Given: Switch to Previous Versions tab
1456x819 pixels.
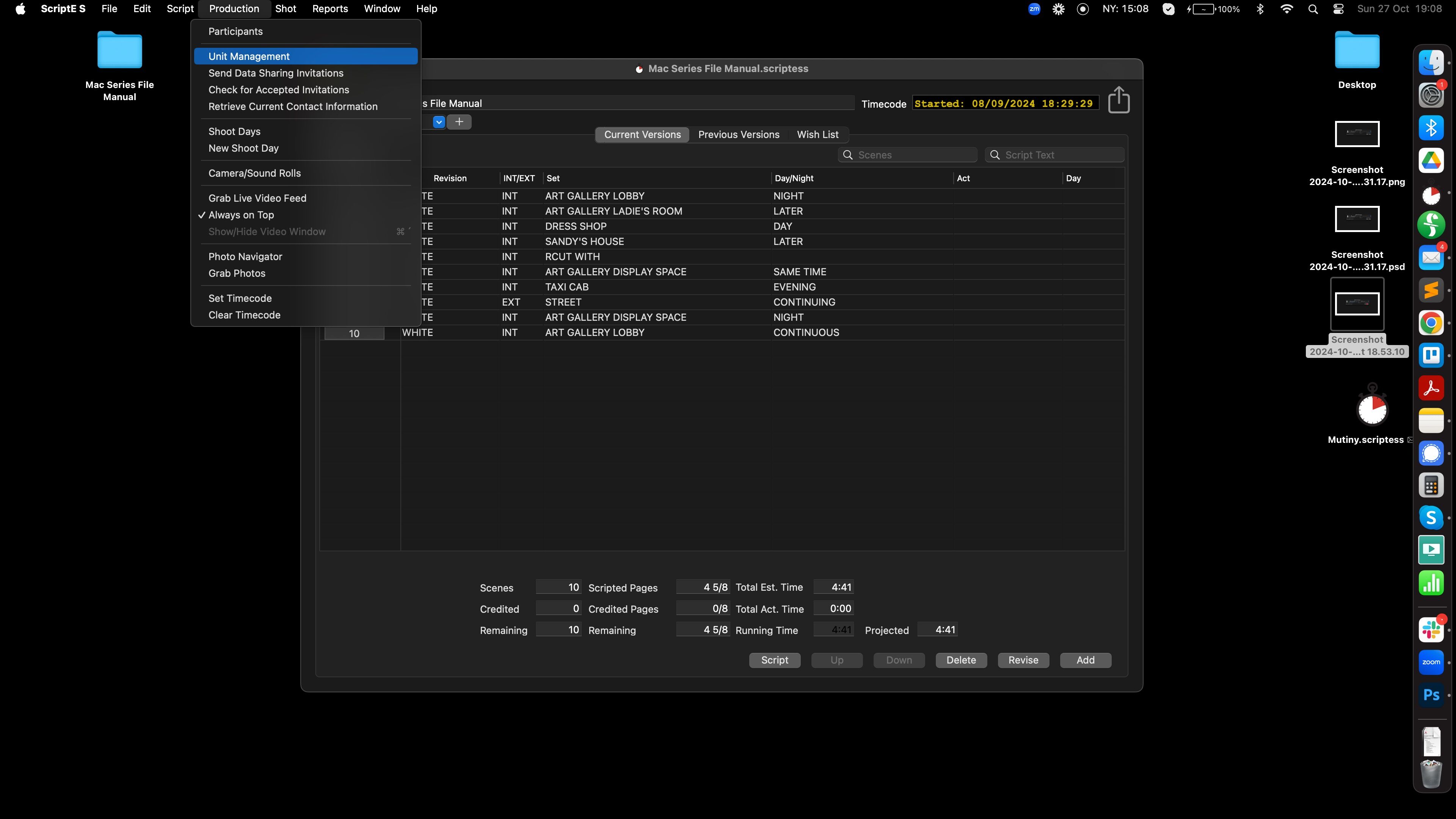Looking at the screenshot, I should pyautogui.click(x=738, y=135).
